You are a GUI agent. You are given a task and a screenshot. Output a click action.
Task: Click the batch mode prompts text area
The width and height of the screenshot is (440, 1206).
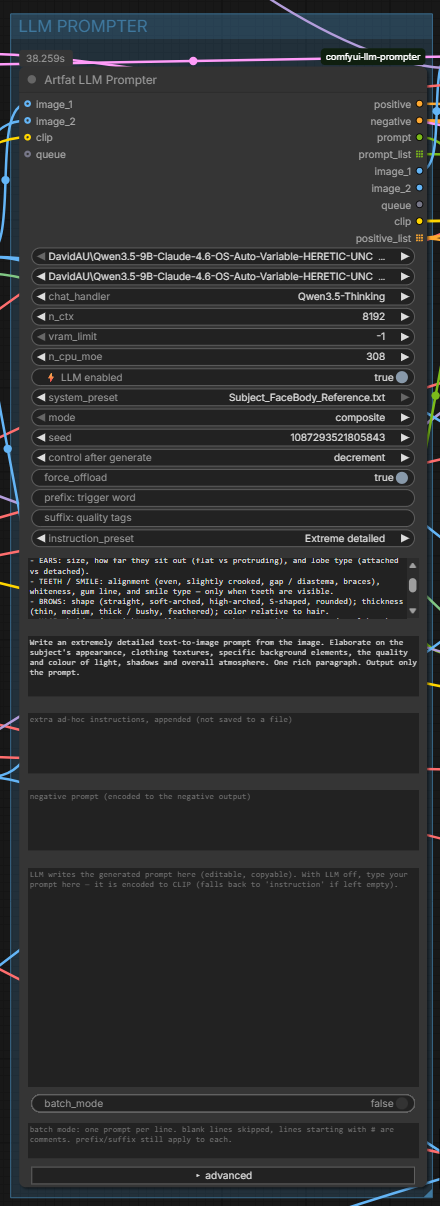click(x=223, y=1141)
